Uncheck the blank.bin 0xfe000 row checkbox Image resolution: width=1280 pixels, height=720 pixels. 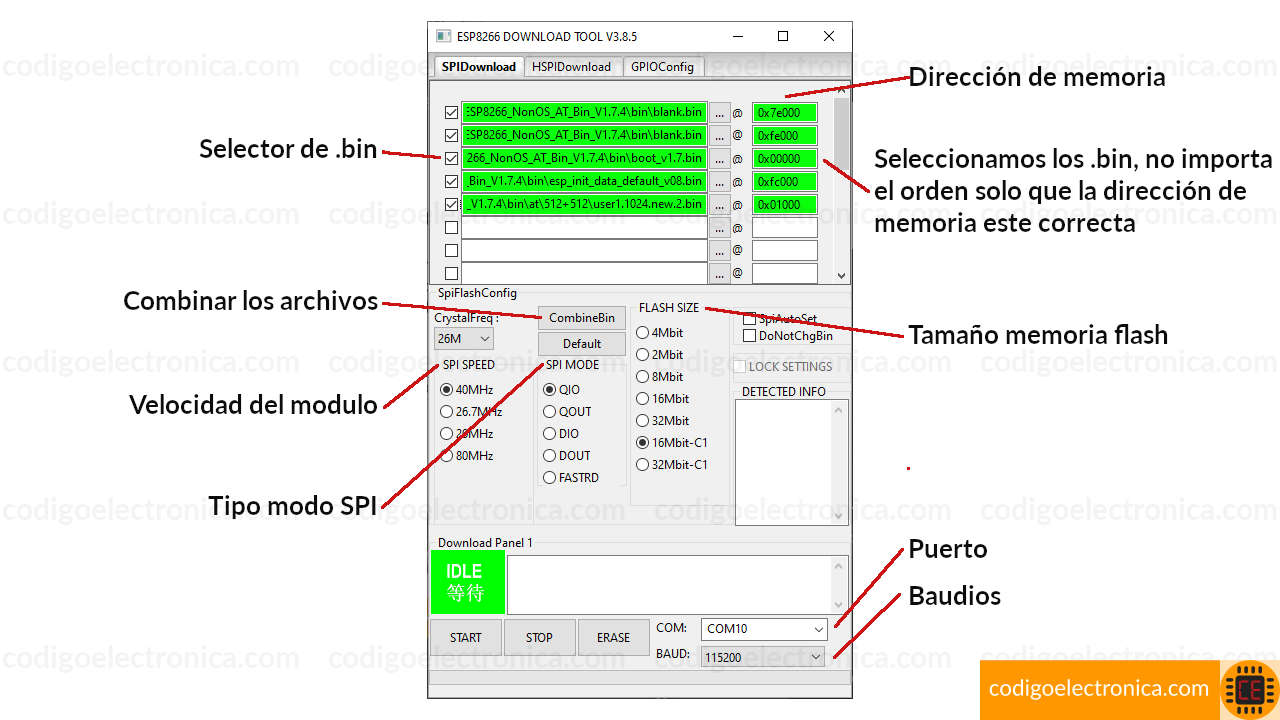[x=451, y=135]
